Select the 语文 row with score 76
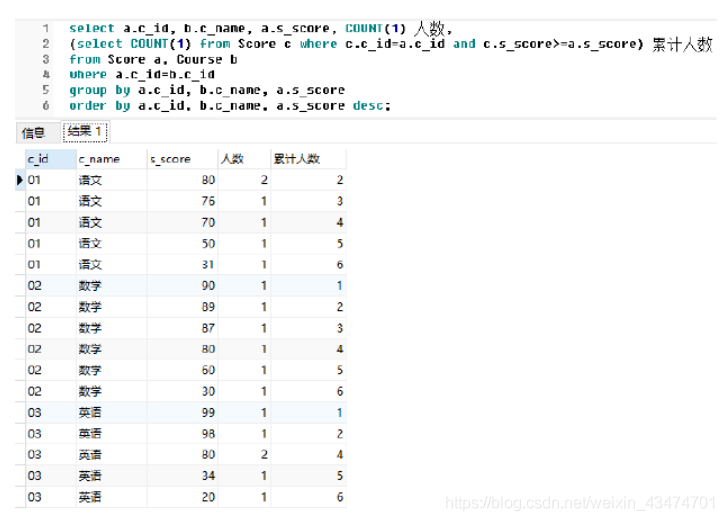724x521 pixels. 186,201
